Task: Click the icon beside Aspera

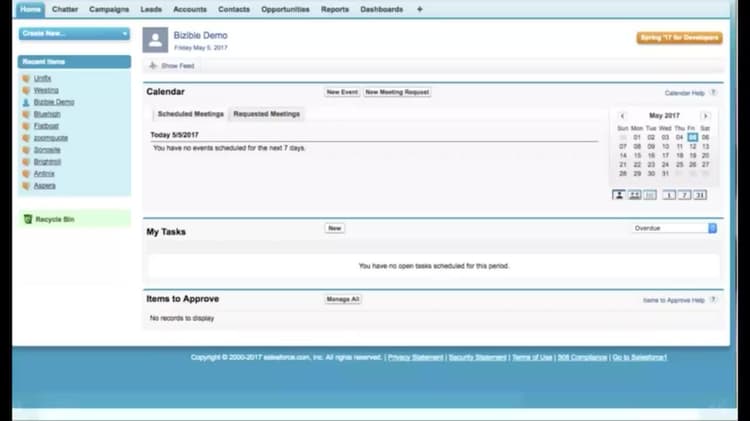Action: pos(26,186)
